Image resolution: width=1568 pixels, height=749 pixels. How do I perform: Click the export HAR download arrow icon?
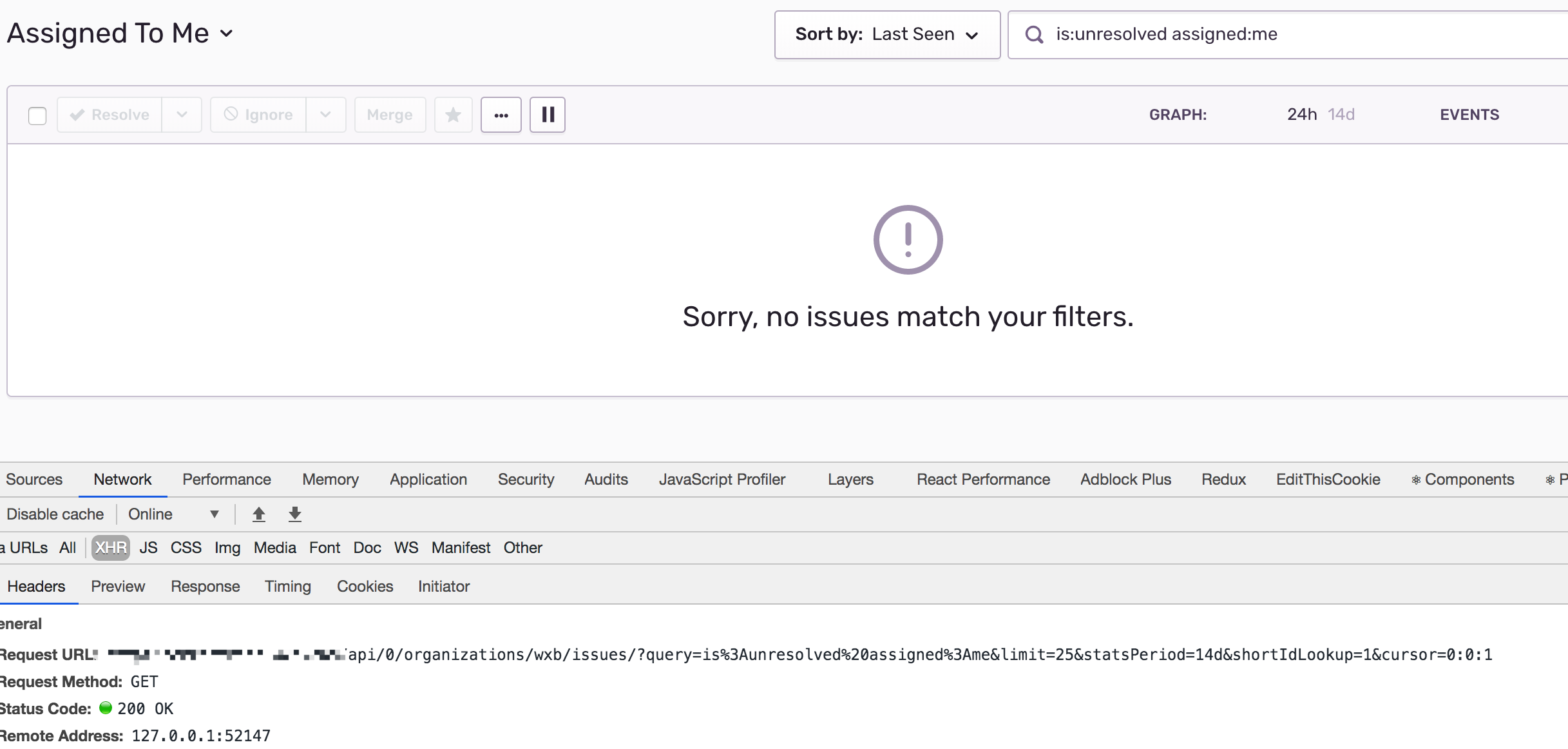tap(294, 514)
